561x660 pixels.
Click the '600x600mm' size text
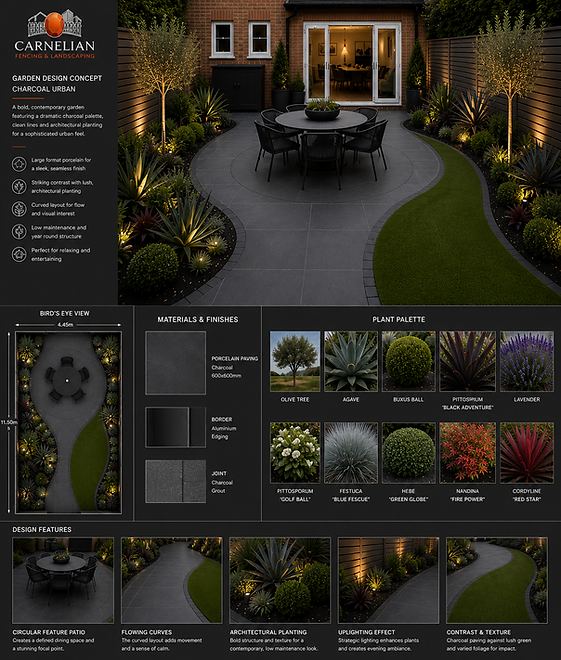point(226,375)
